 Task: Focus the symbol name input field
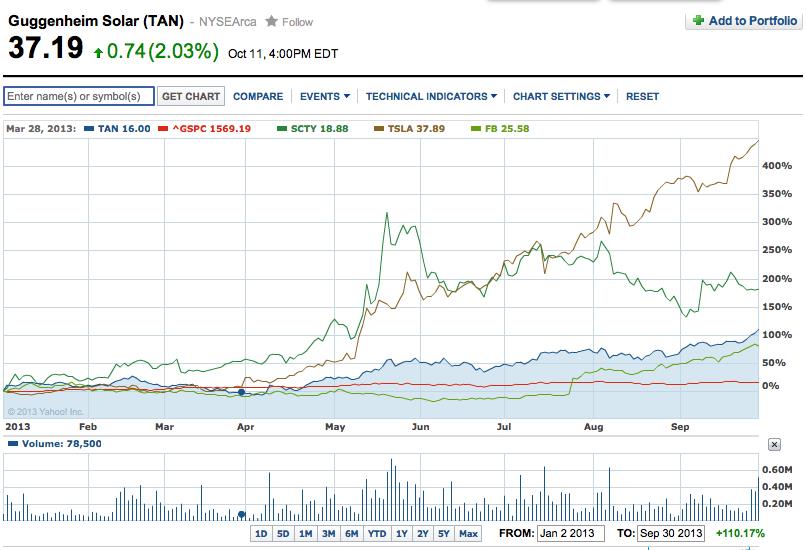[x=79, y=96]
